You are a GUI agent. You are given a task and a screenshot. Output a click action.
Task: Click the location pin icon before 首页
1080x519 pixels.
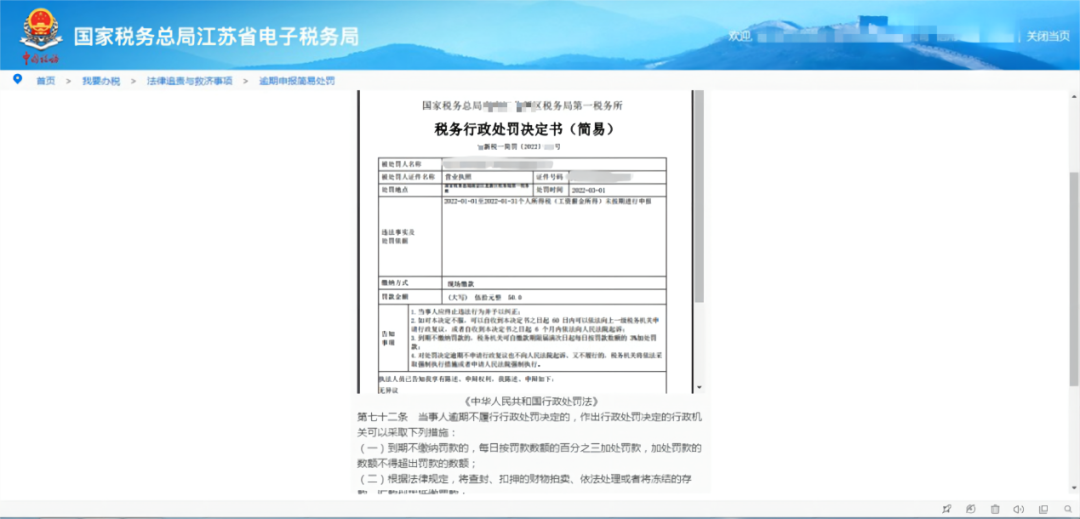[18, 79]
